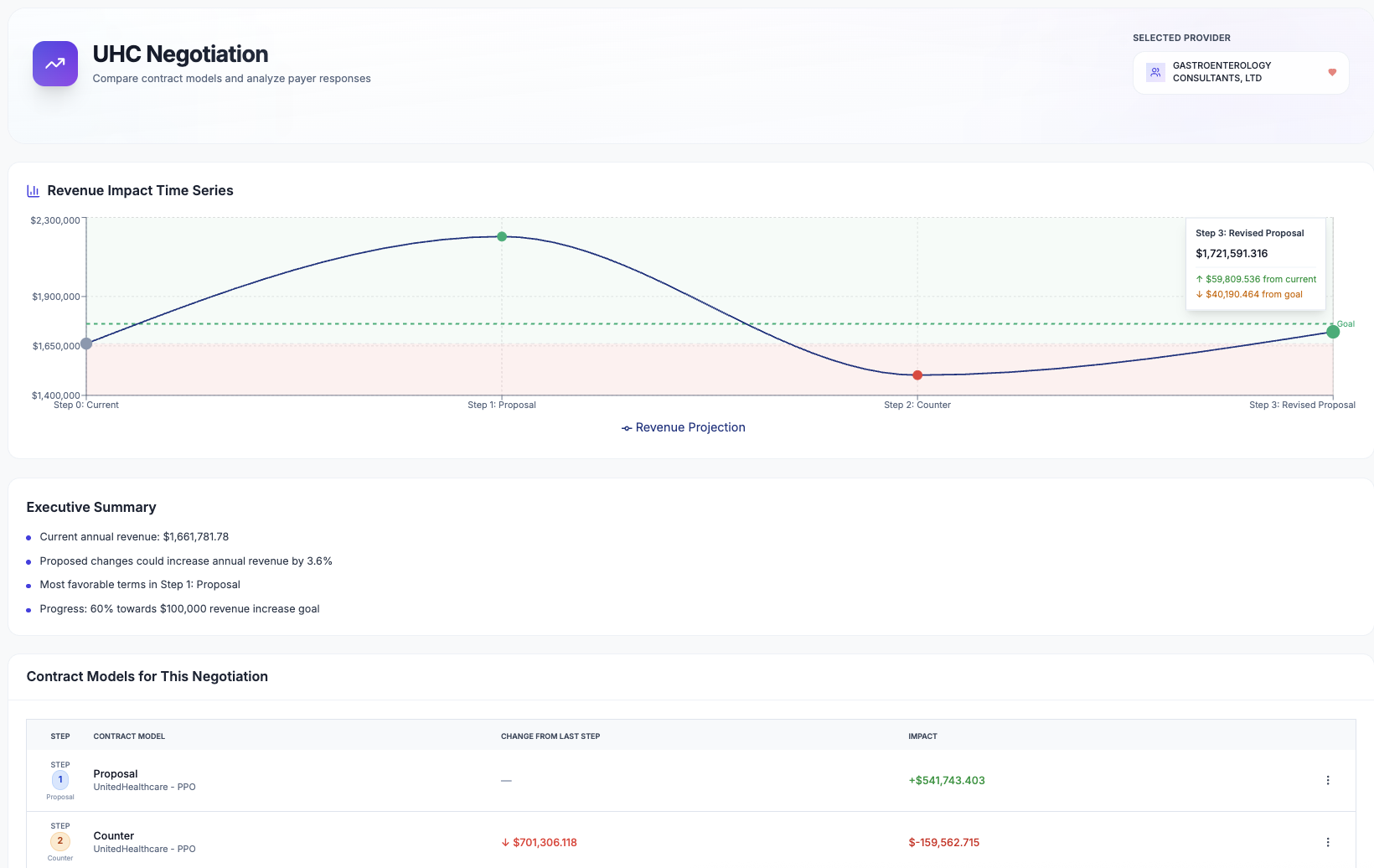Click the Step column header

coord(60,736)
